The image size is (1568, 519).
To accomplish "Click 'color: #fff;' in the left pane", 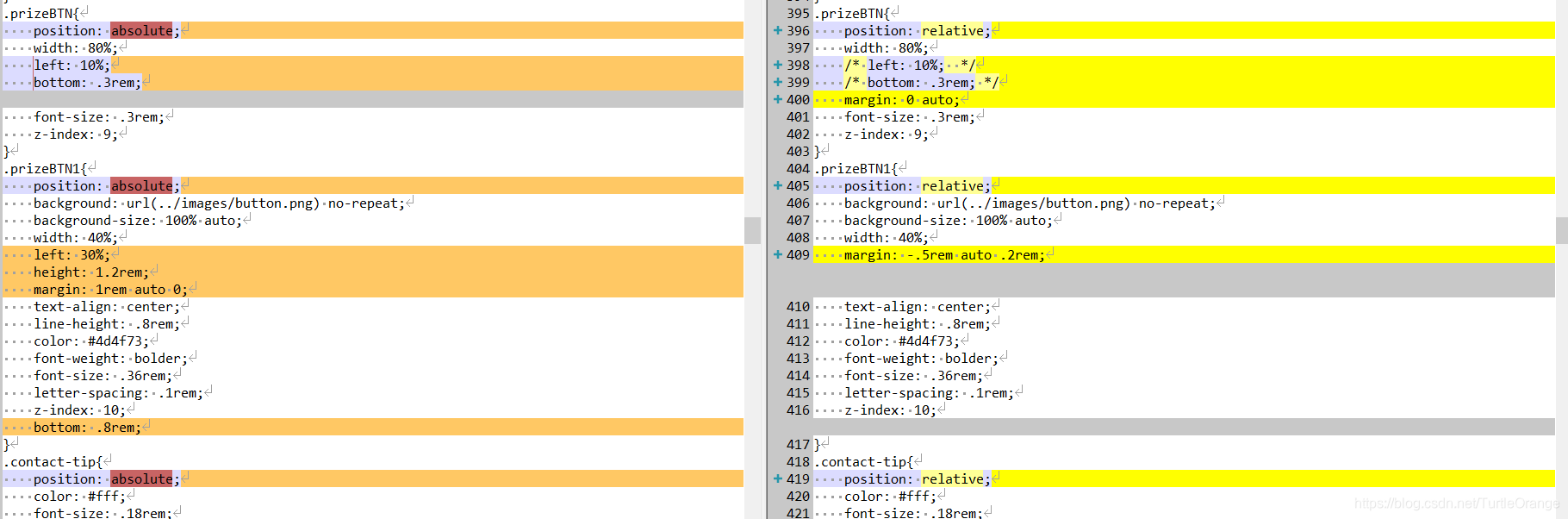I will tap(79, 496).
